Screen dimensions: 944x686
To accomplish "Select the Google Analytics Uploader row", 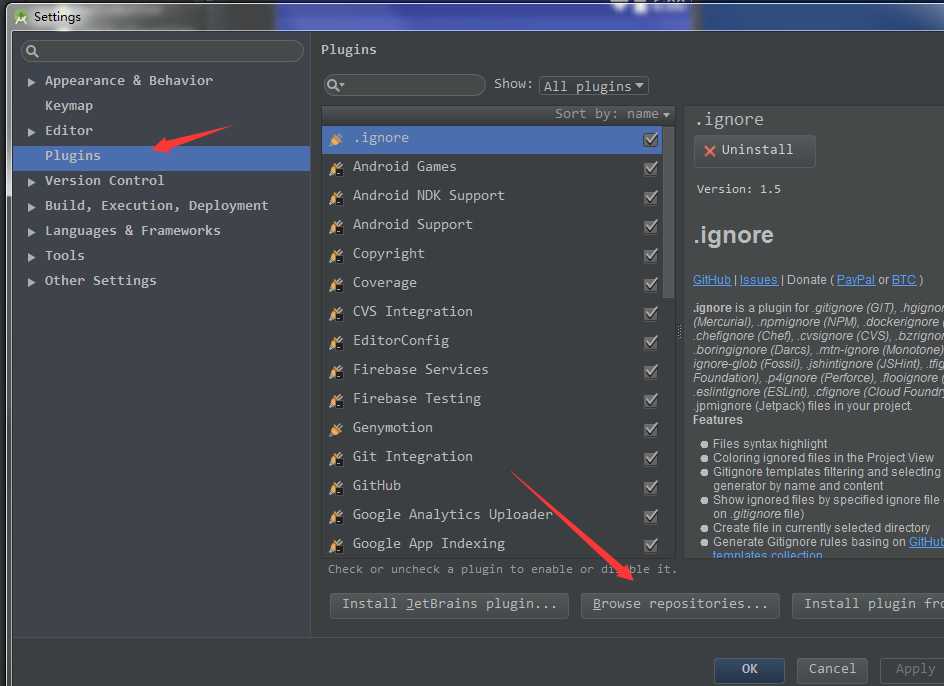I will pos(492,515).
